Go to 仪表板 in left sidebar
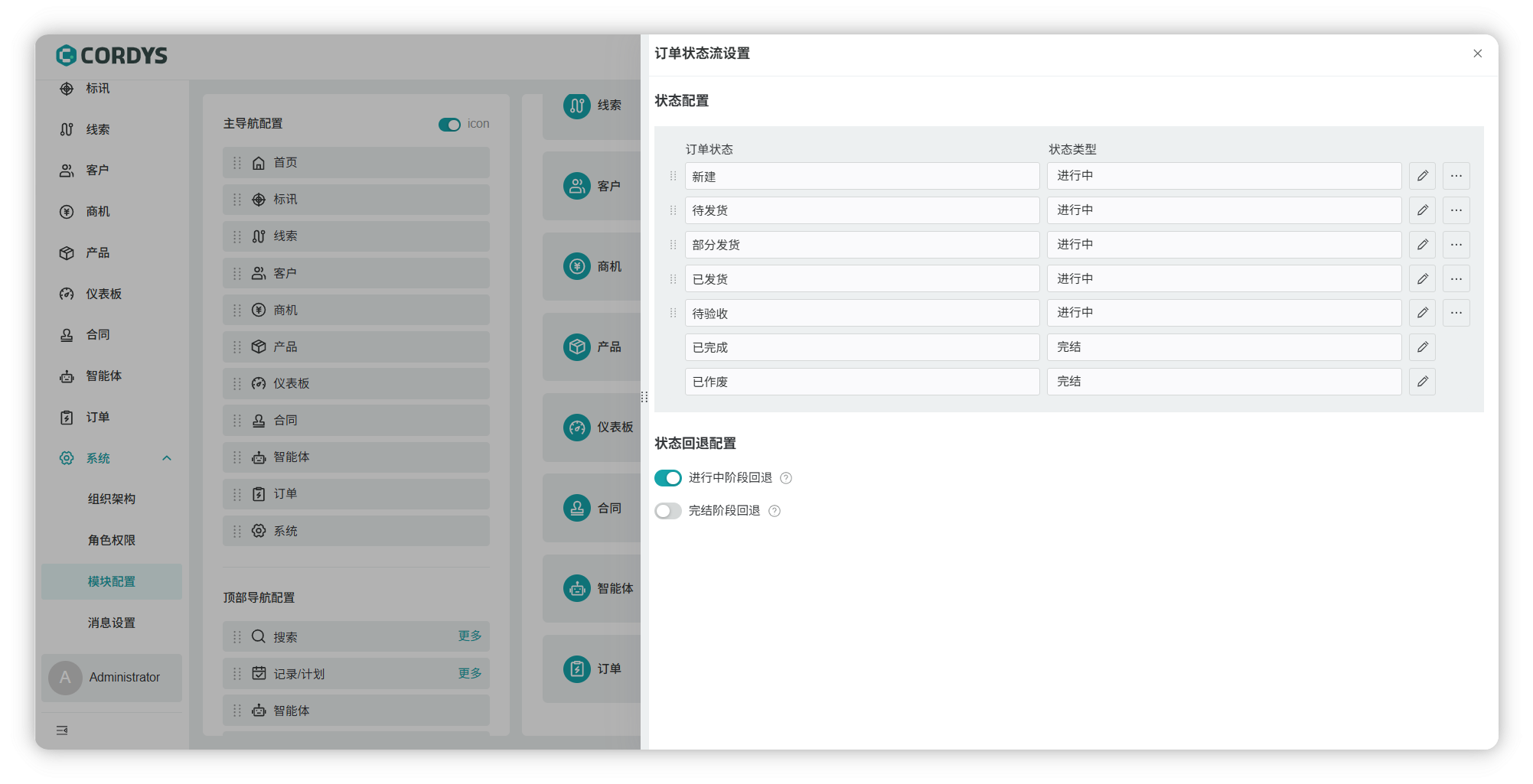The image size is (1533, 784). [x=103, y=294]
